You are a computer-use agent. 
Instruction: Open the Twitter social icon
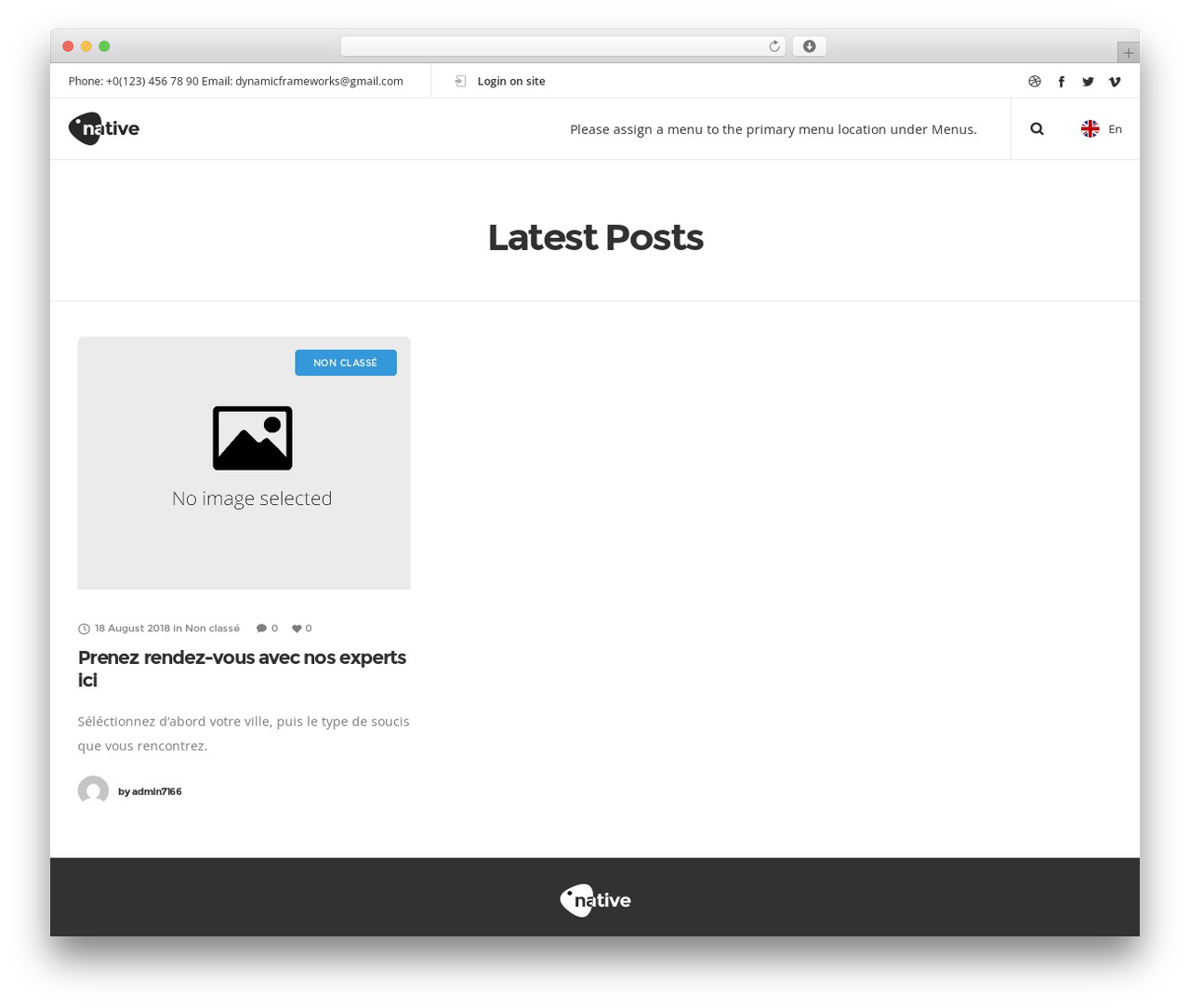click(1088, 82)
